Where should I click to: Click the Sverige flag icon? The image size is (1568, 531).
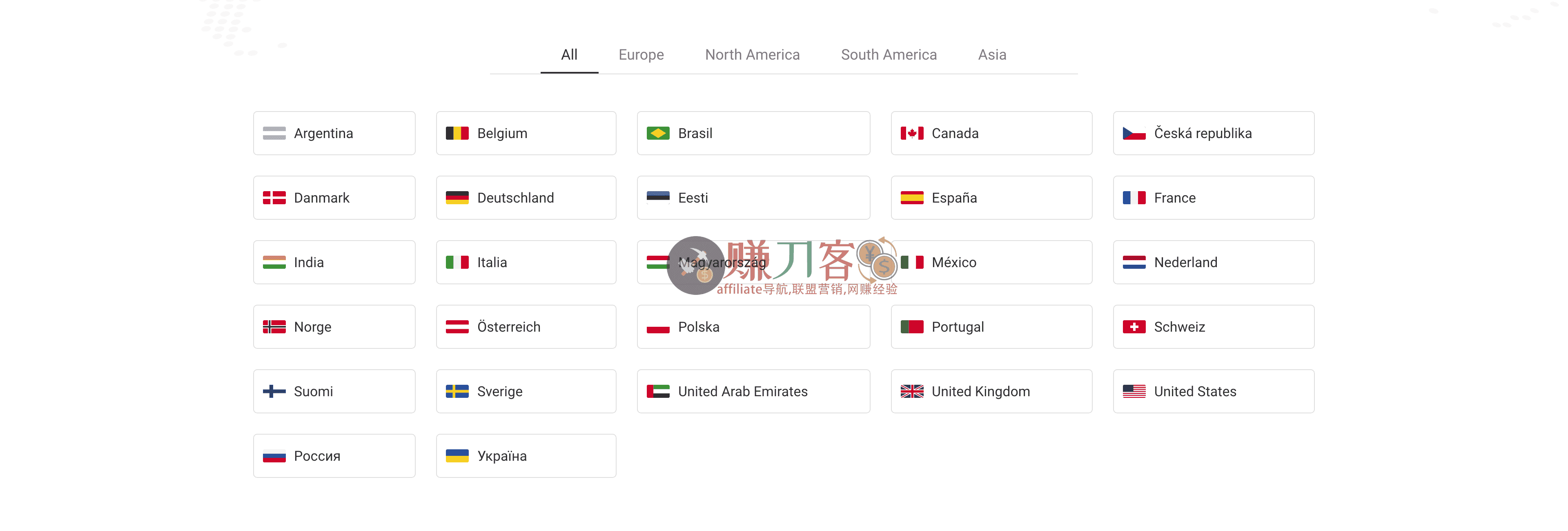click(x=457, y=391)
